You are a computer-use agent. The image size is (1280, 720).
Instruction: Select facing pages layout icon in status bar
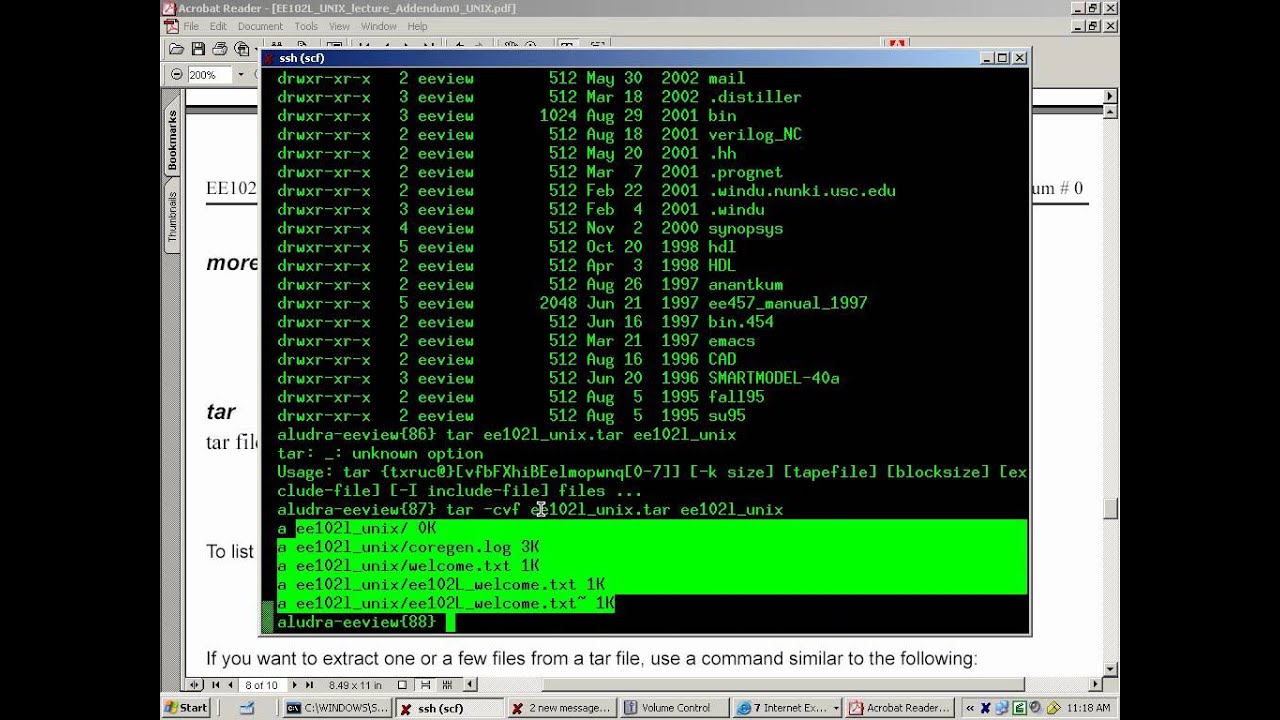click(x=447, y=685)
